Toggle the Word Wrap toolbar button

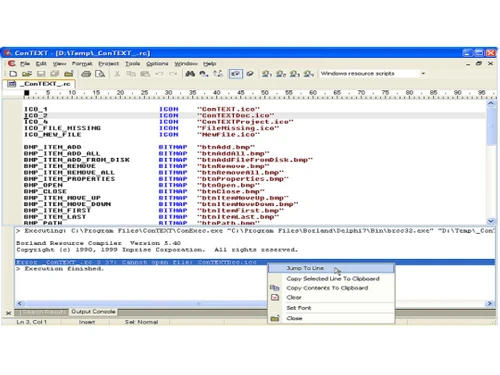click(x=235, y=74)
